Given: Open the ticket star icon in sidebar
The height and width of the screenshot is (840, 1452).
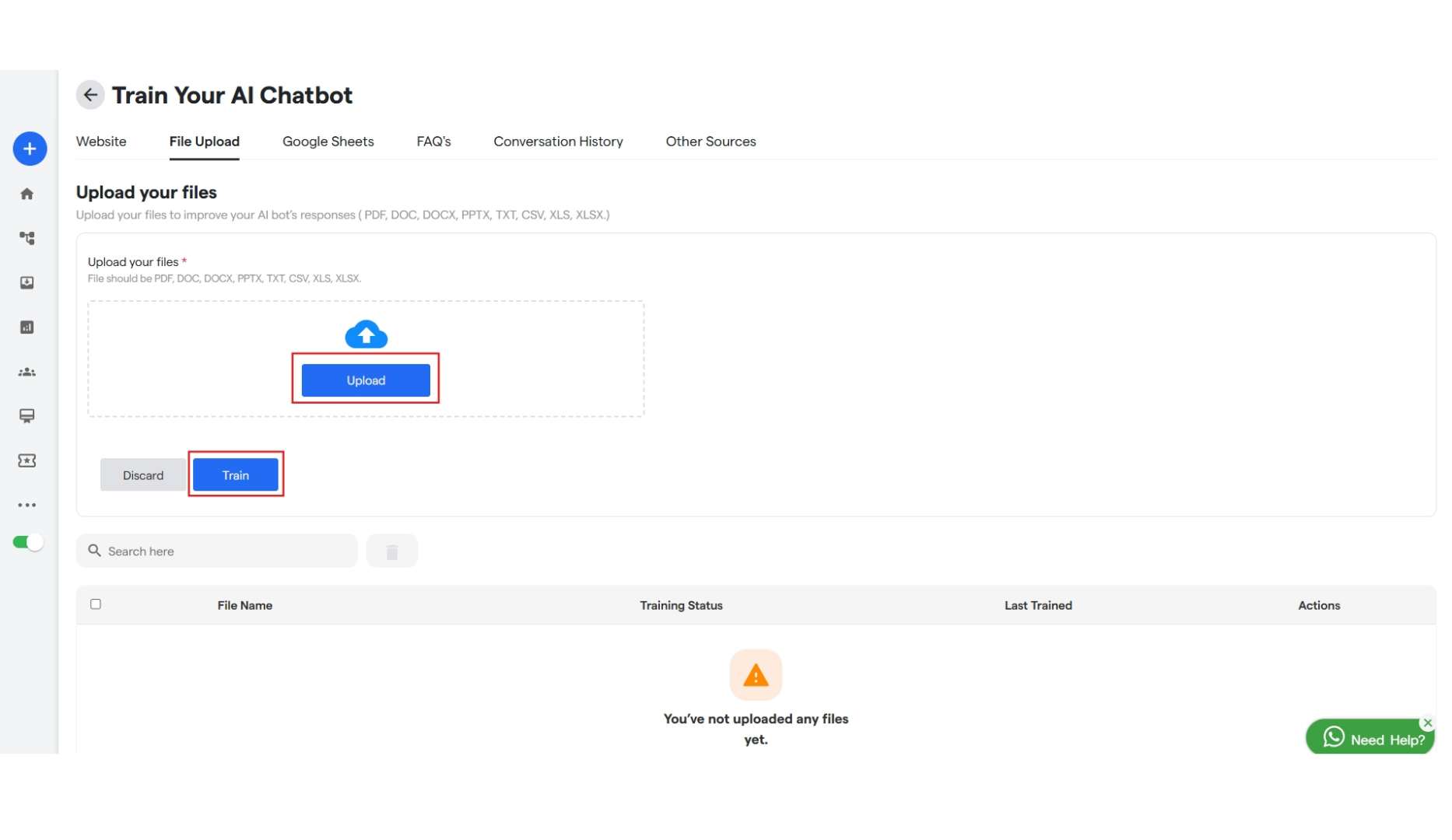Looking at the screenshot, I should [27, 460].
